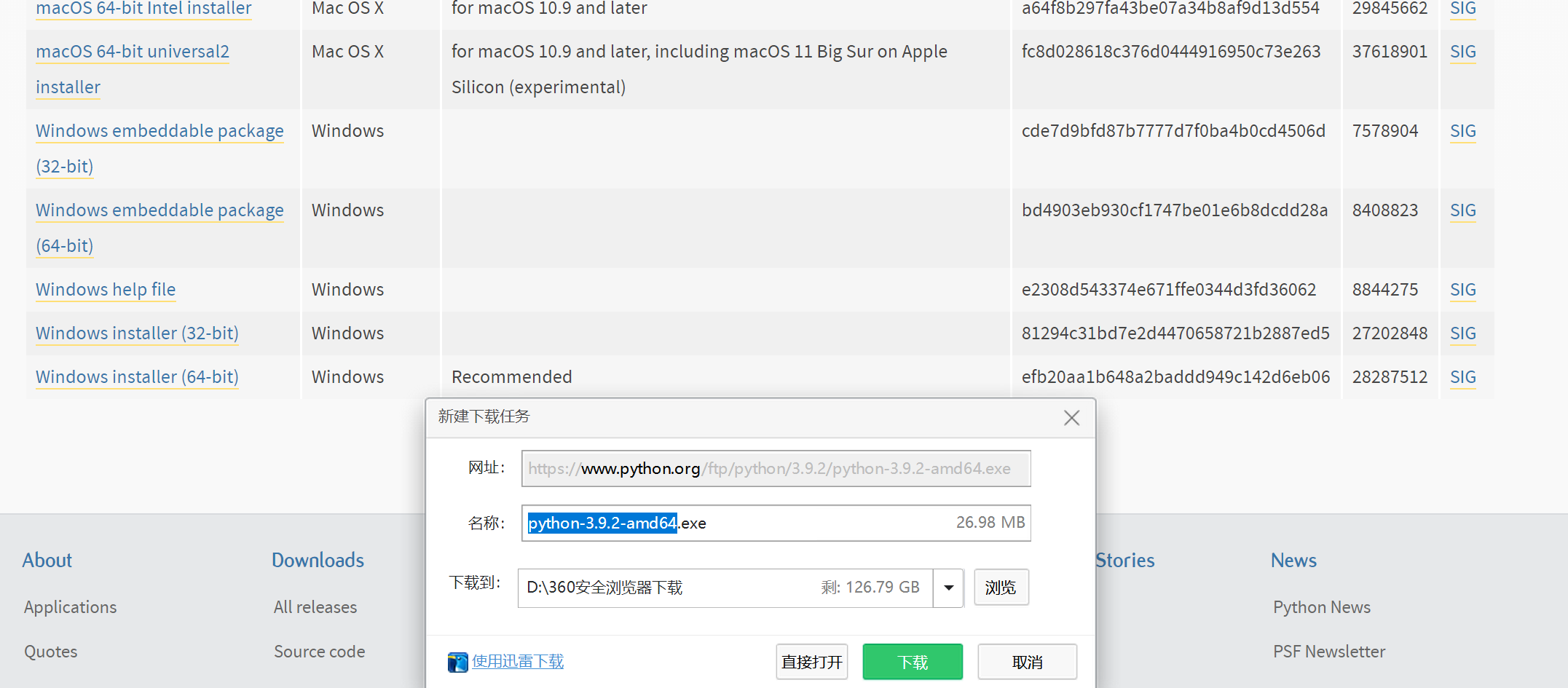Close the new download task dialog
This screenshot has height=688, width=1568.
coord(1071,418)
